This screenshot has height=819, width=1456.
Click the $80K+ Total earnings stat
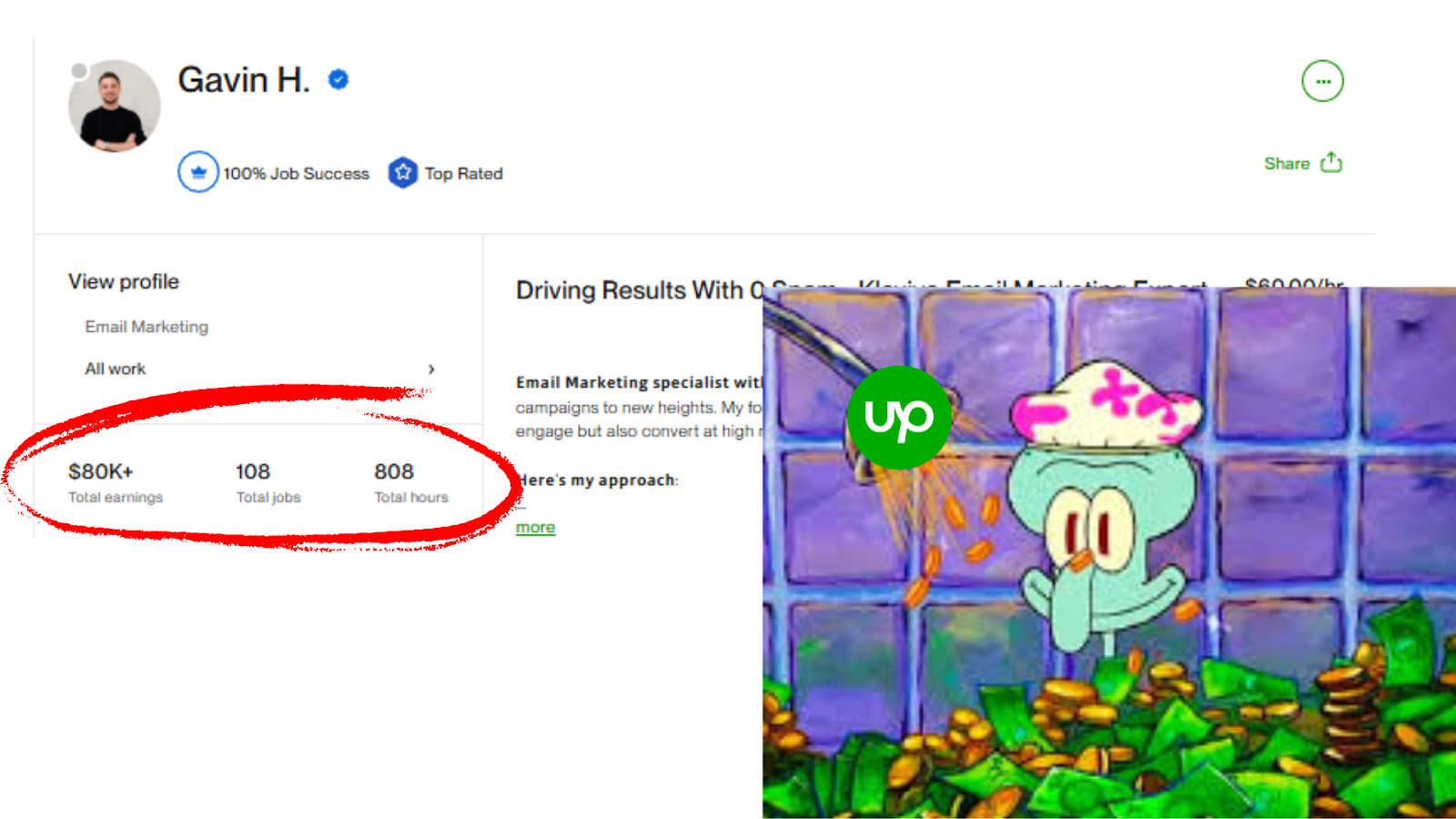(116, 482)
